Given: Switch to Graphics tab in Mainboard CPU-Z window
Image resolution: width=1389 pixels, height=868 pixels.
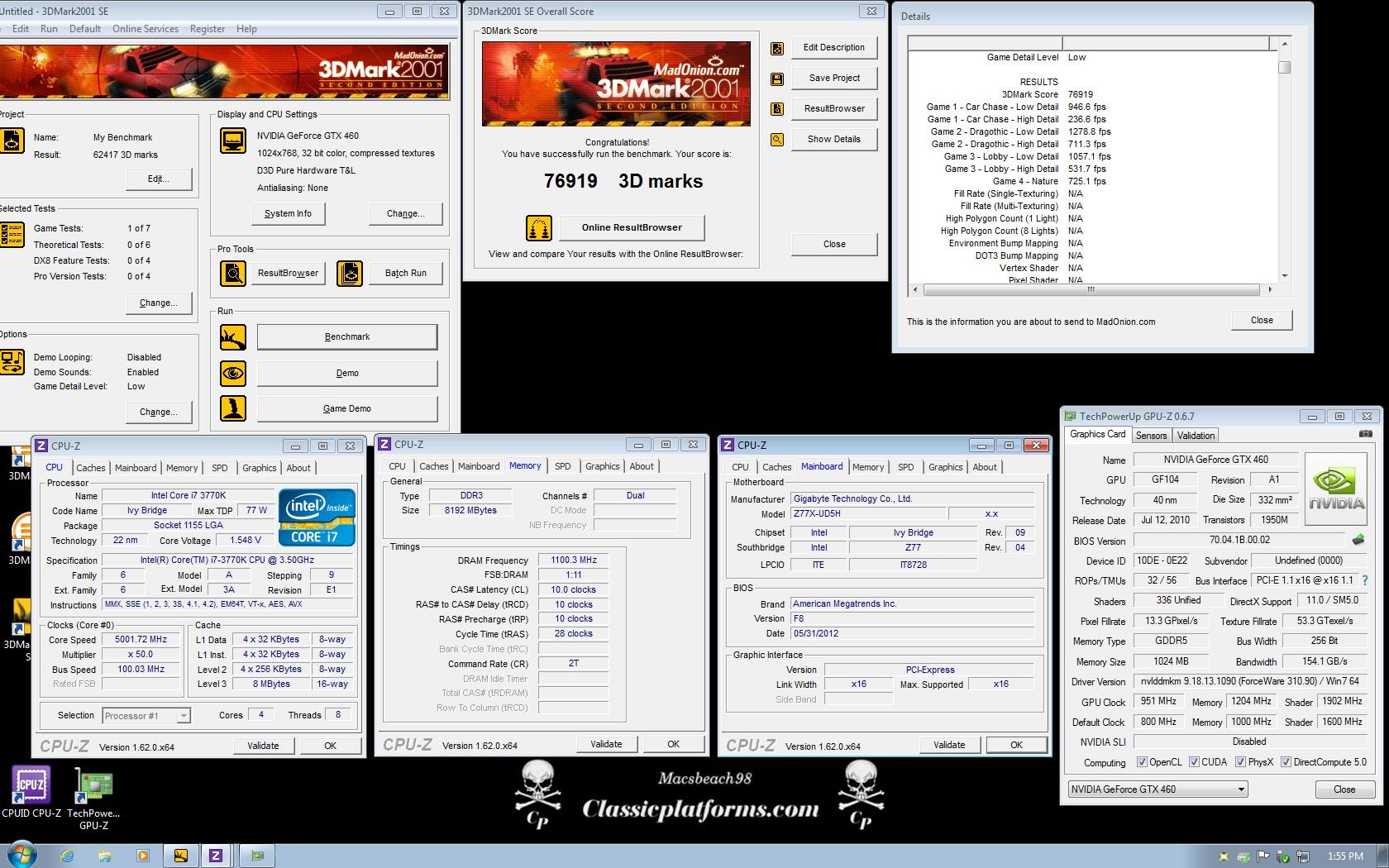Looking at the screenshot, I should (946, 467).
